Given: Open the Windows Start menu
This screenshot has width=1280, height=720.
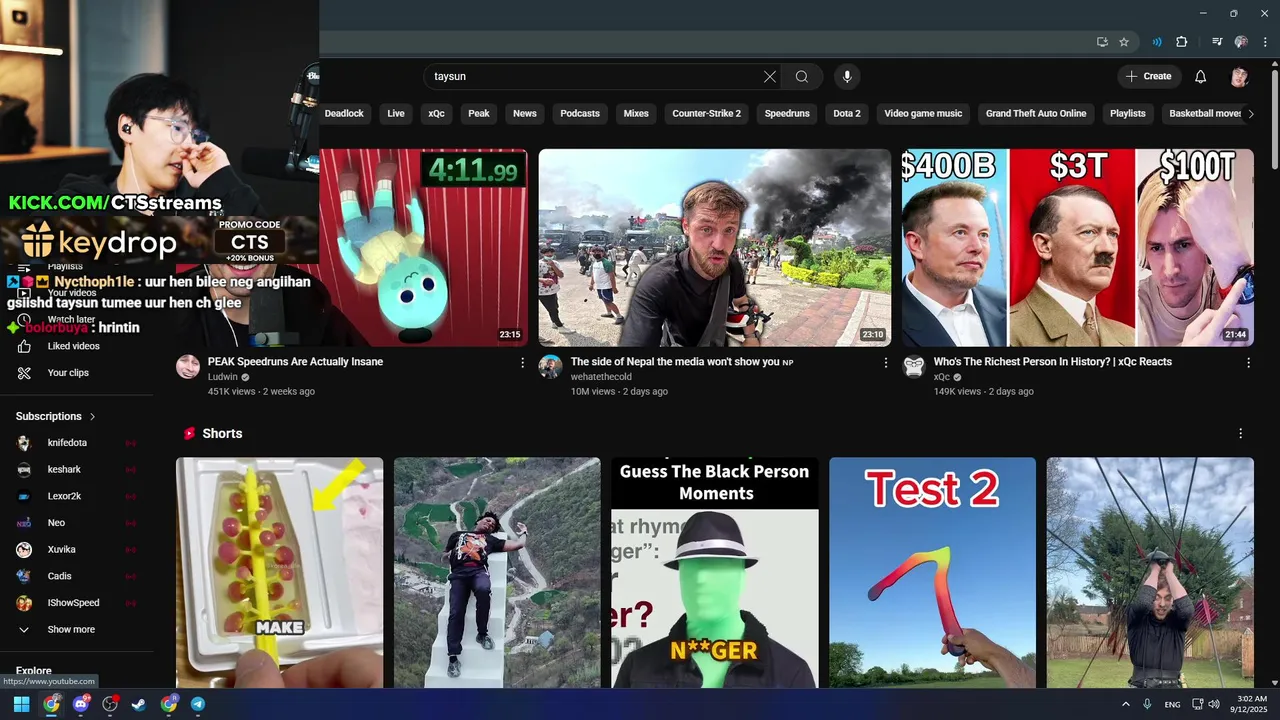Looking at the screenshot, I should point(21,704).
